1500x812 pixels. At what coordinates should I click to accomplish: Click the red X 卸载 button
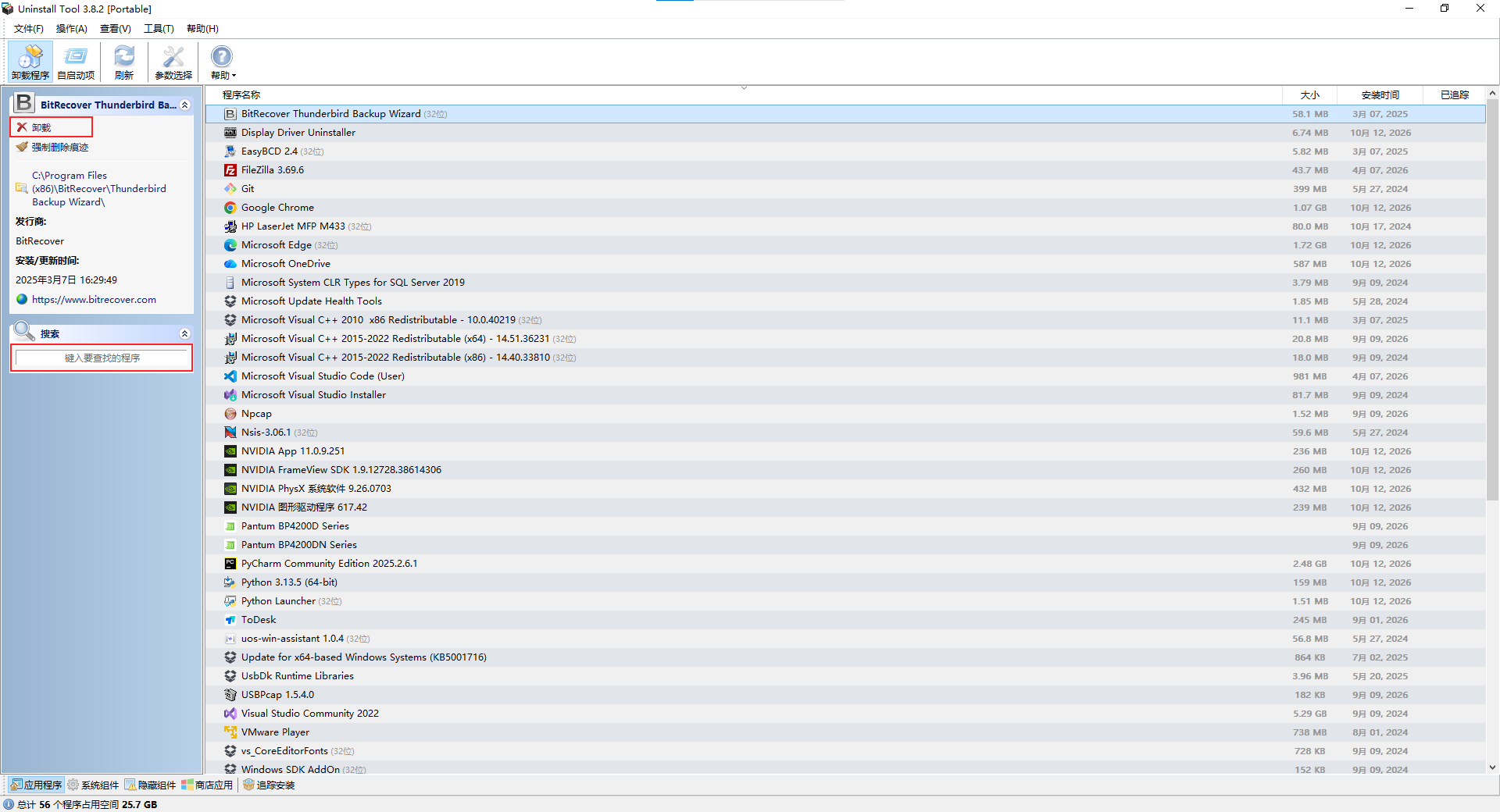click(x=52, y=127)
